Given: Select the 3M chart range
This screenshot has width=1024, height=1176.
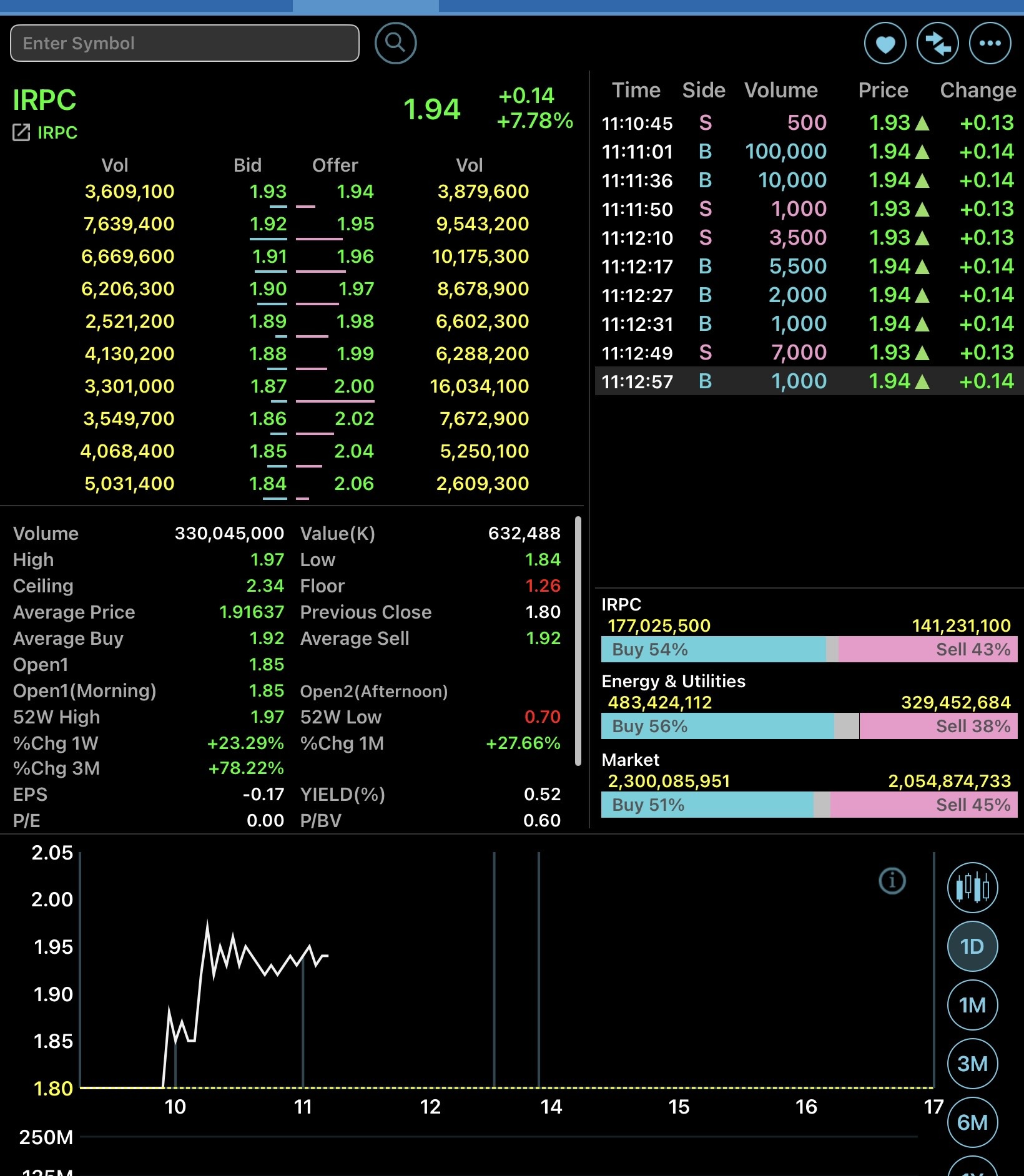Looking at the screenshot, I should [972, 1064].
